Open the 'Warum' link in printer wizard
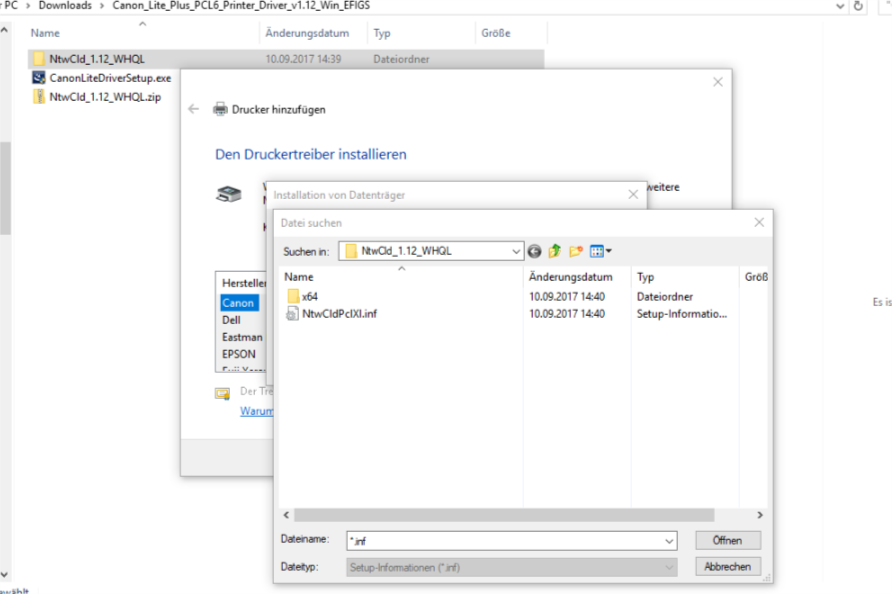This screenshot has width=892, height=594. pyautogui.click(x=257, y=411)
